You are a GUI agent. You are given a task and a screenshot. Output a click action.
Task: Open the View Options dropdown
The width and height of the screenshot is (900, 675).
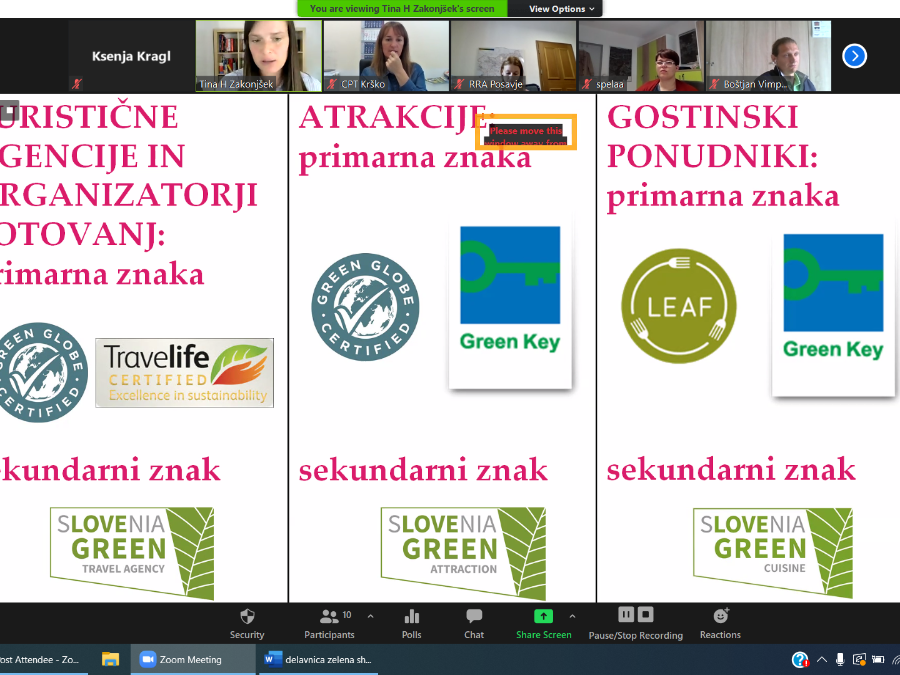click(x=561, y=9)
